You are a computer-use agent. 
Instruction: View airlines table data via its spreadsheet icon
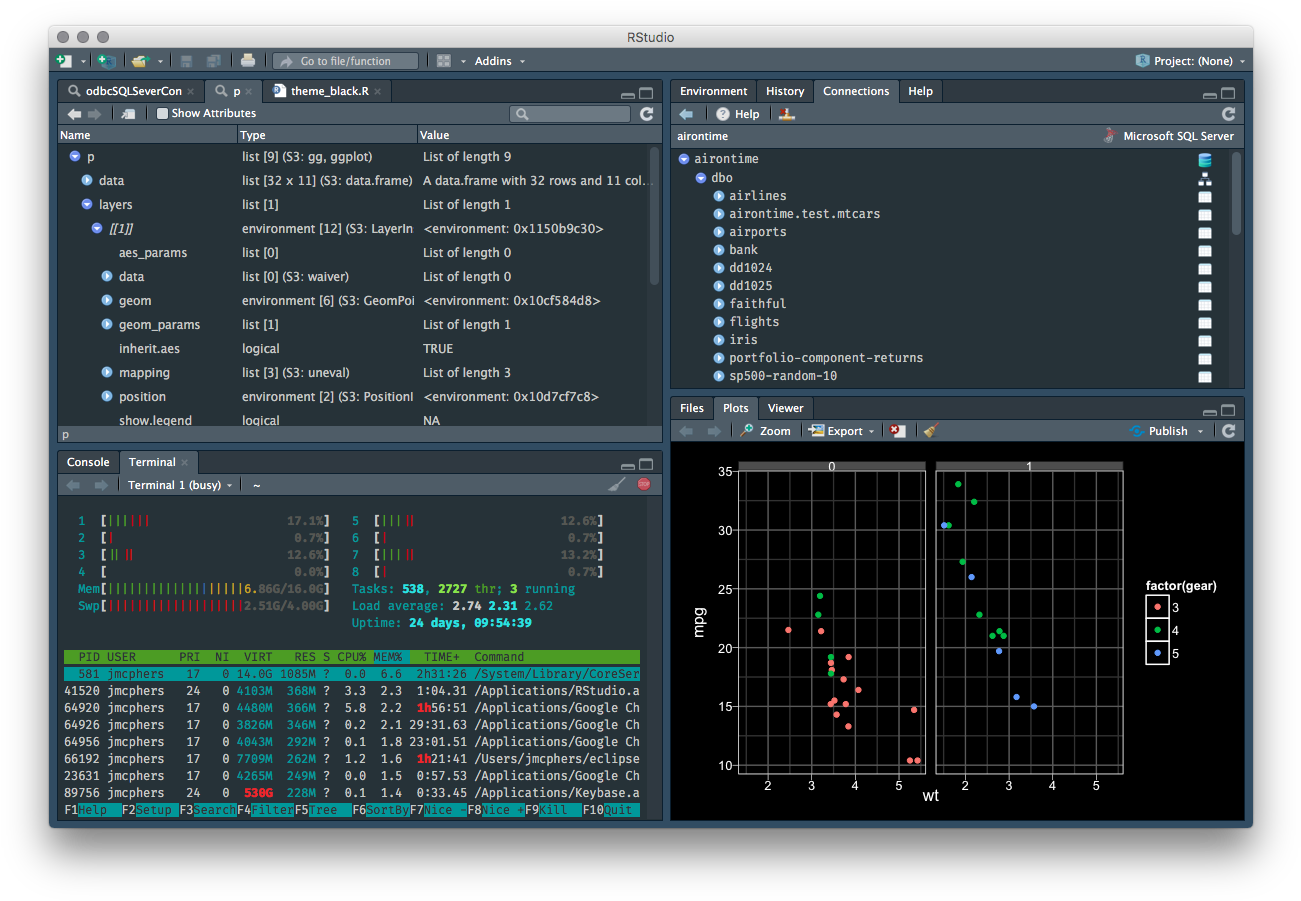pos(1204,195)
